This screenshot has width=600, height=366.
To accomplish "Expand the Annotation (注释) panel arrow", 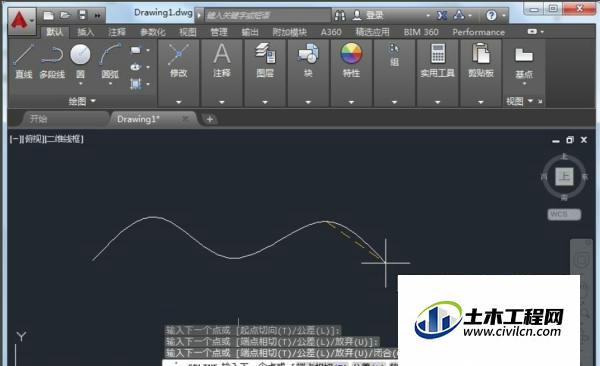I will click(222, 102).
